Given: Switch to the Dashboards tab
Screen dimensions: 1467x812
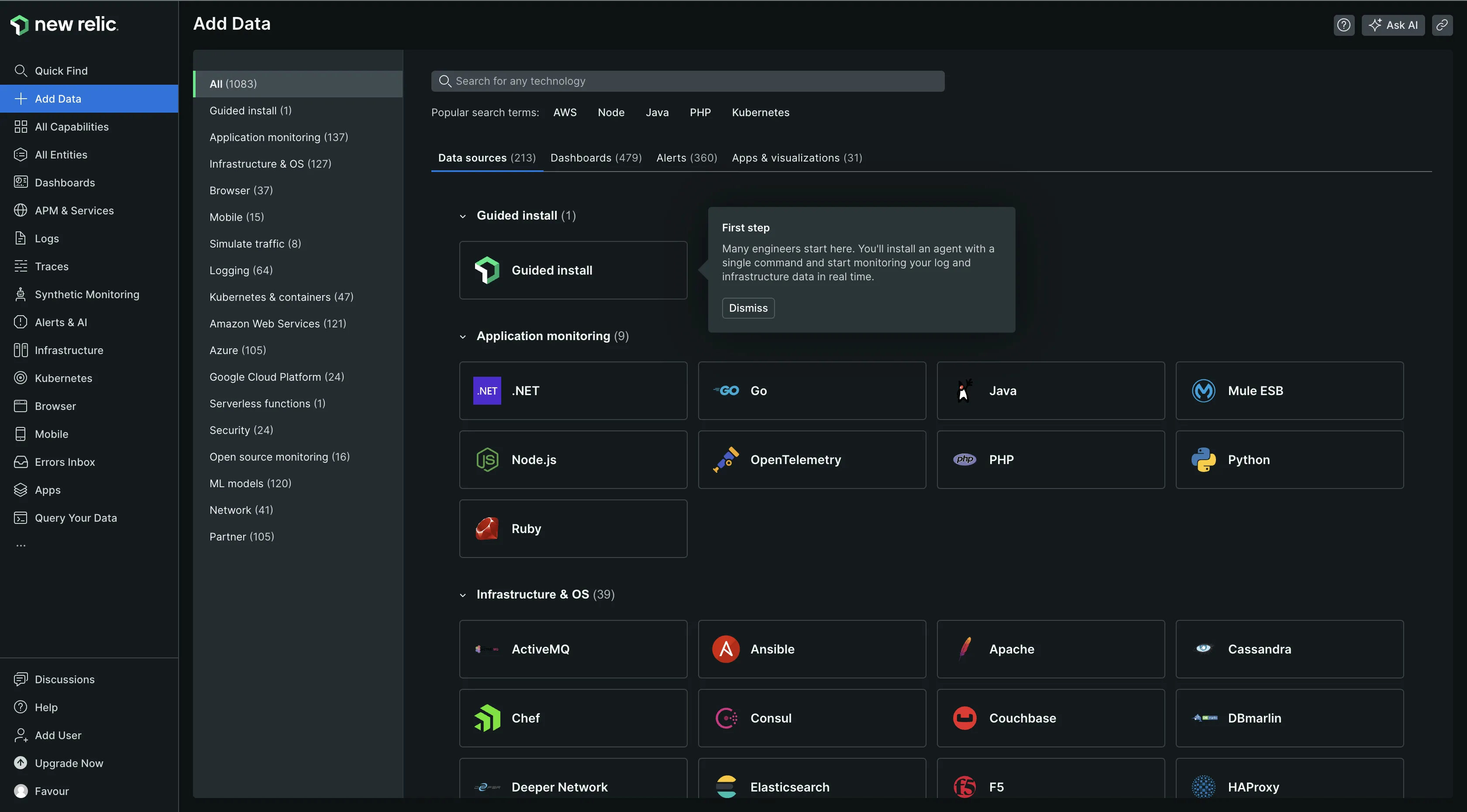Looking at the screenshot, I should [x=595, y=158].
